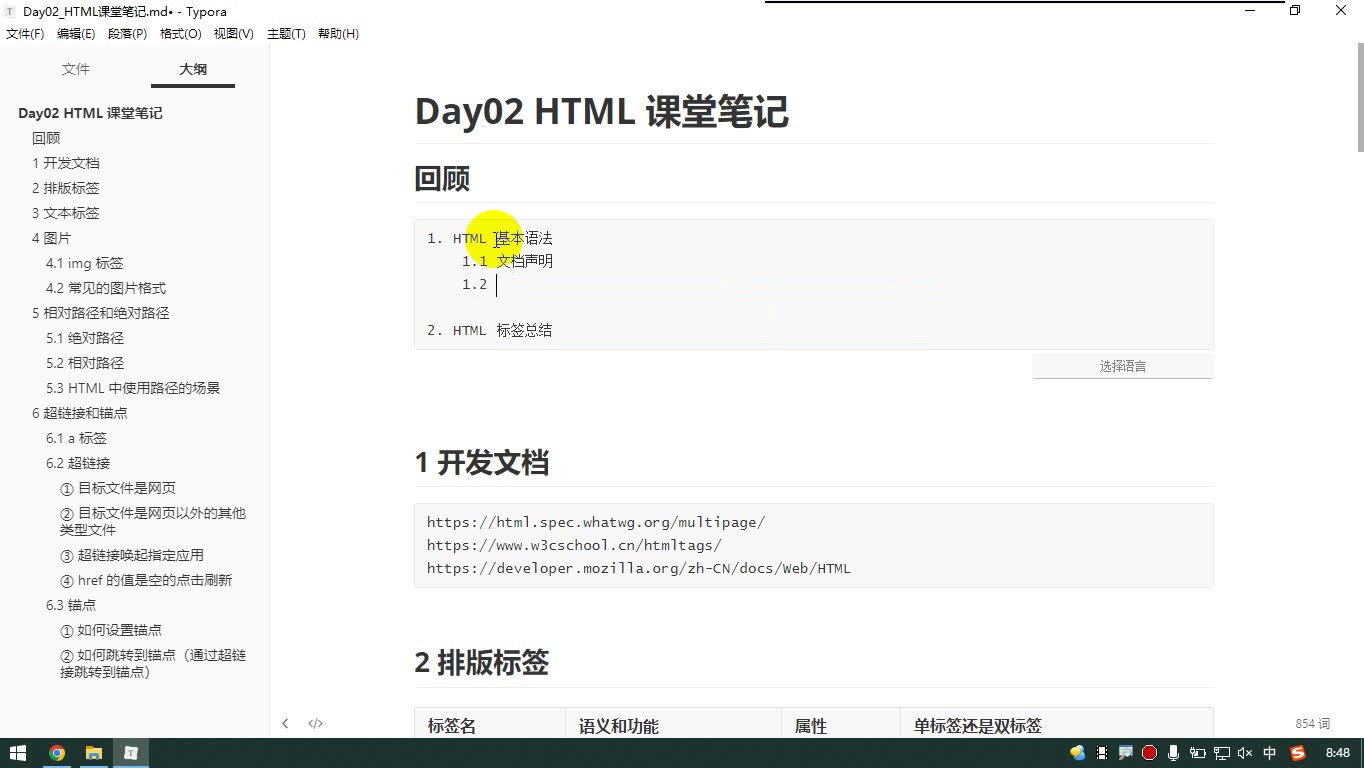Open the 段落(P) menu
The height and width of the screenshot is (768, 1364).
point(128,34)
